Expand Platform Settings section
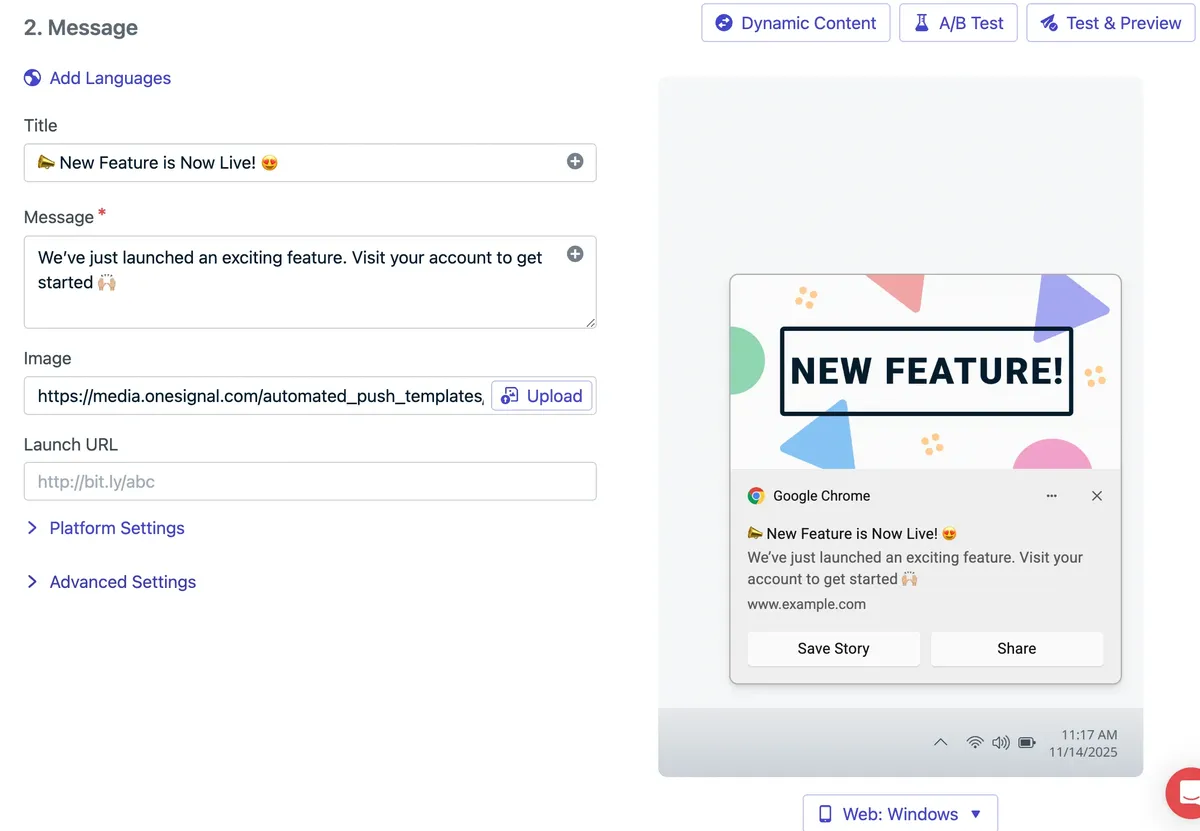 click(x=105, y=528)
